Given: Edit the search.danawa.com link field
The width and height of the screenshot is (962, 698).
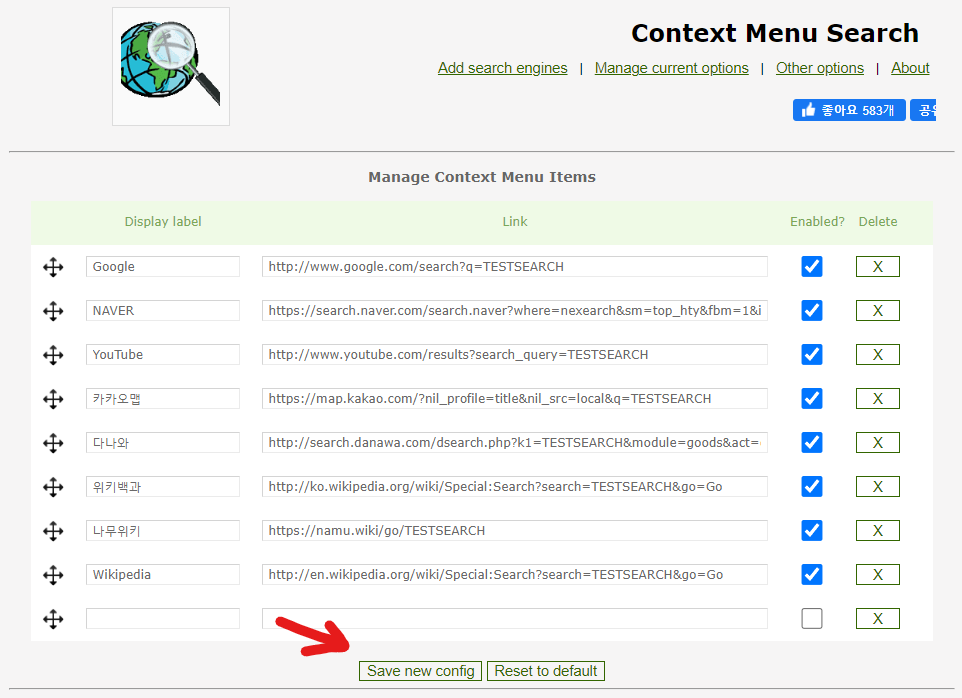Looking at the screenshot, I should pos(515,443).
